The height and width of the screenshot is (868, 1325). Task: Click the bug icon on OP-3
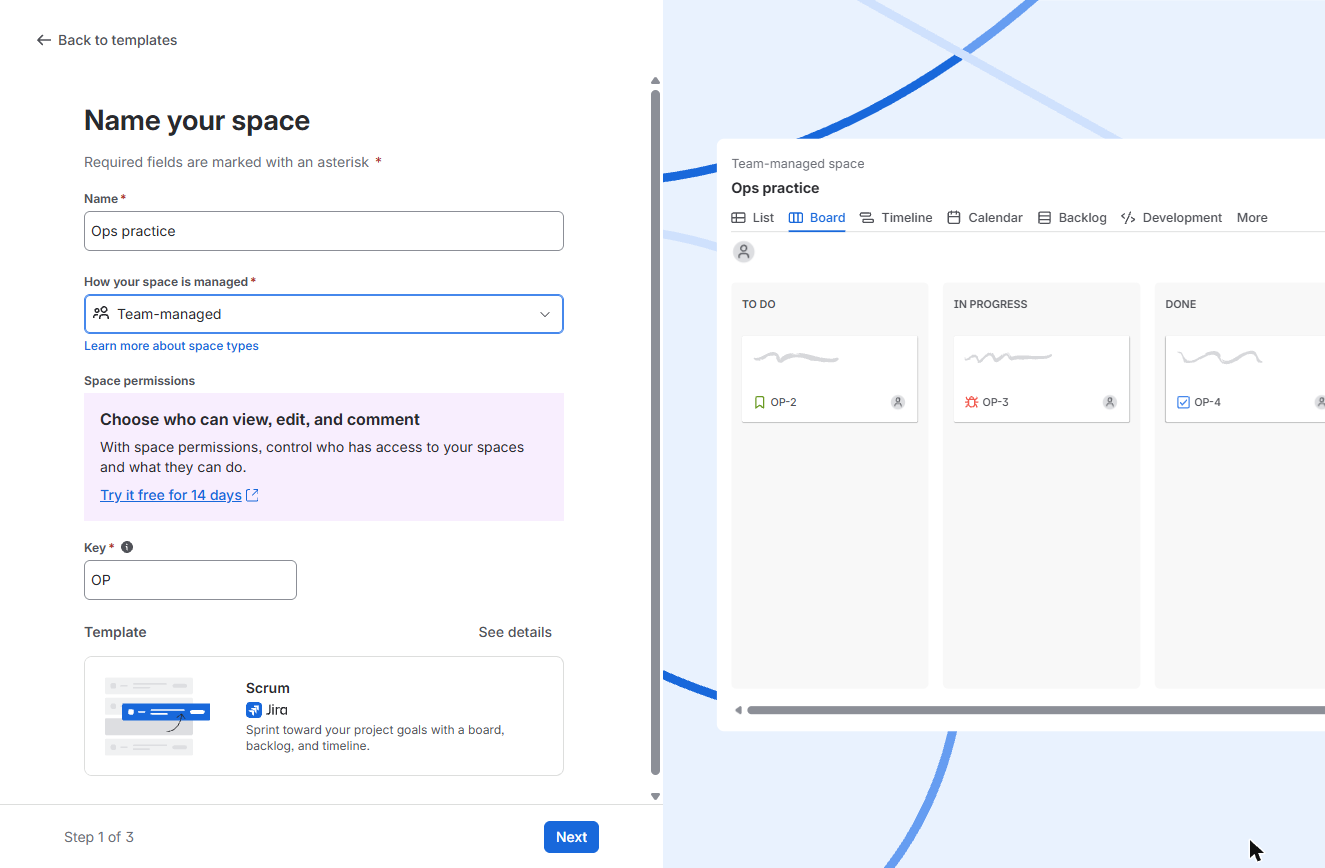[x=971, y=402]
